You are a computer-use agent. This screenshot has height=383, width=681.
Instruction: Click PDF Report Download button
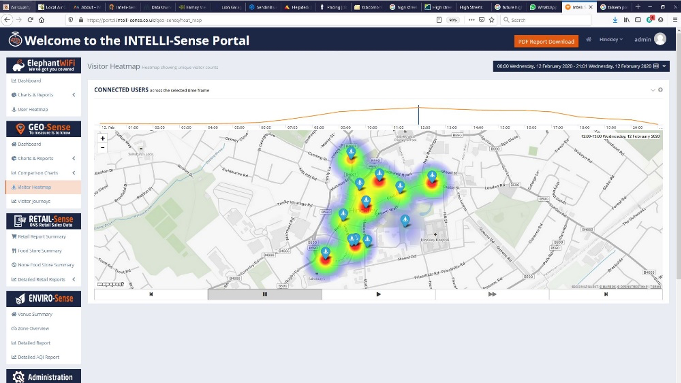pyautogui.click(x=546, y=41)
